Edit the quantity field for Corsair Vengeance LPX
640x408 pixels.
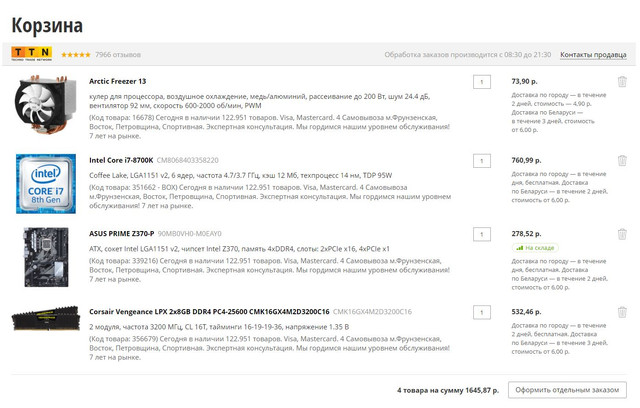(482, 313)
